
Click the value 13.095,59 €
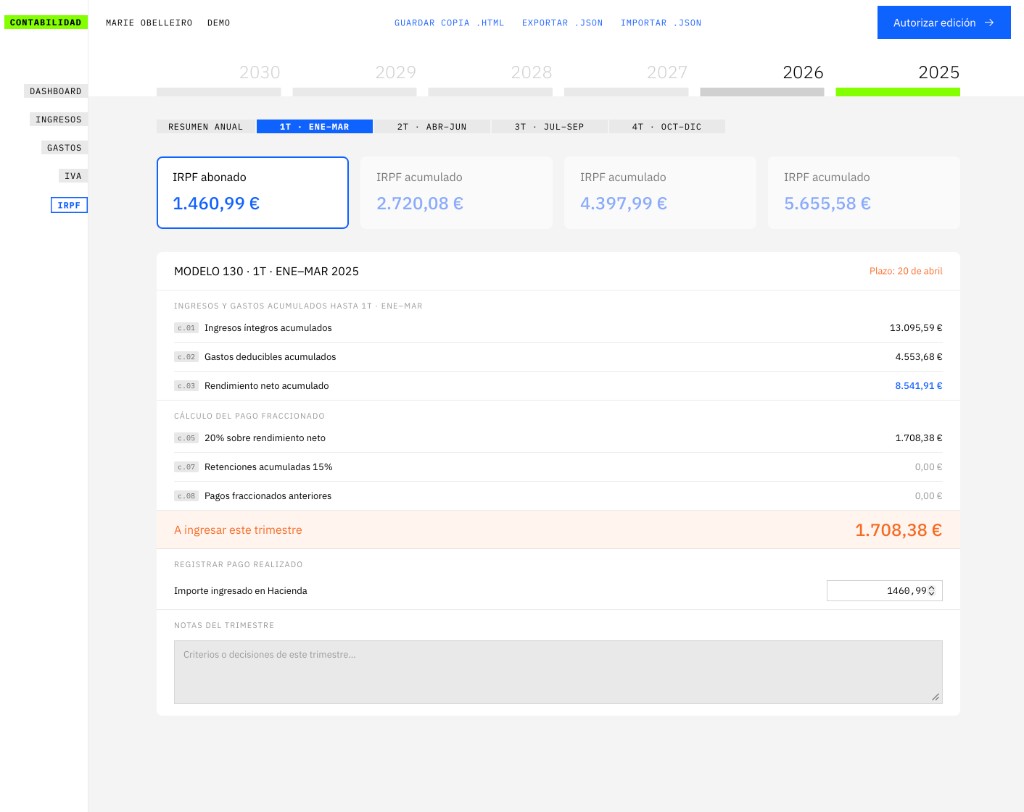point(916,328)
